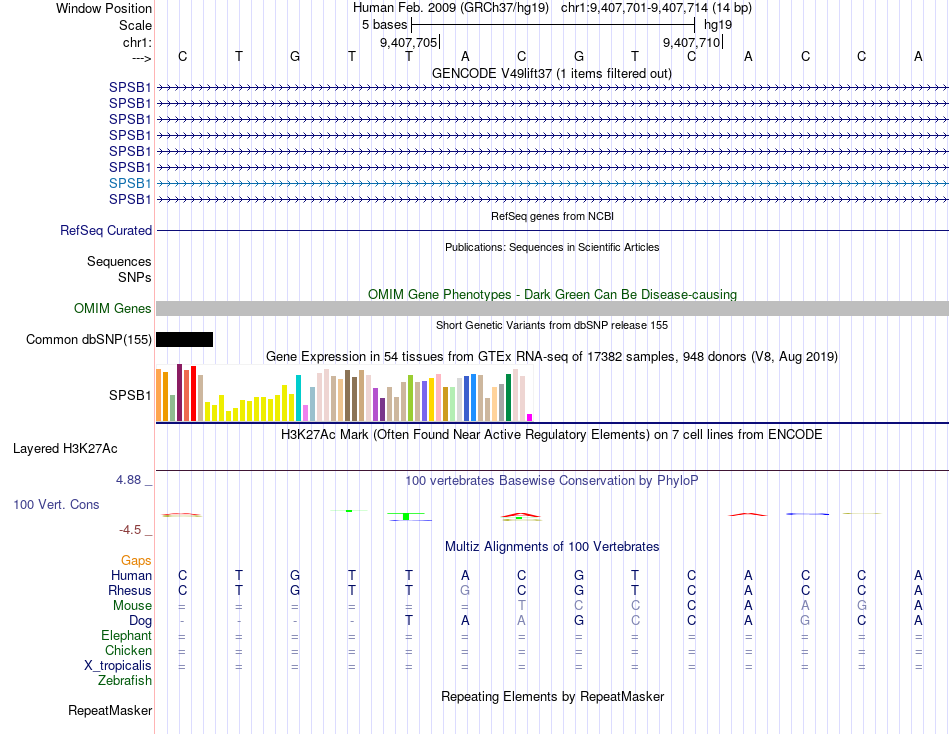Click the only T in the Dog row
The height and width of the screenshot is (734, 950).
[409, 621]
